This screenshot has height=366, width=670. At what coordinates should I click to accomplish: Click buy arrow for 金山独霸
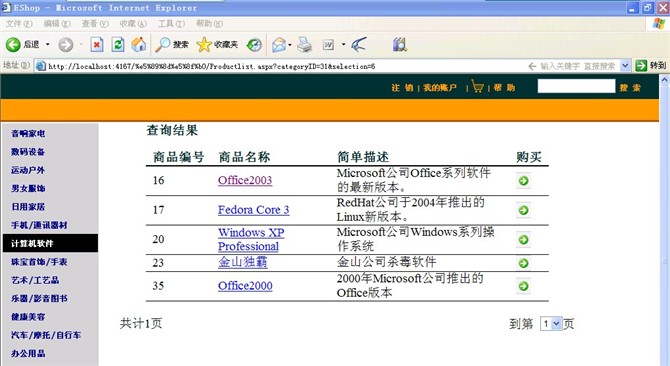tap(523, 263)
